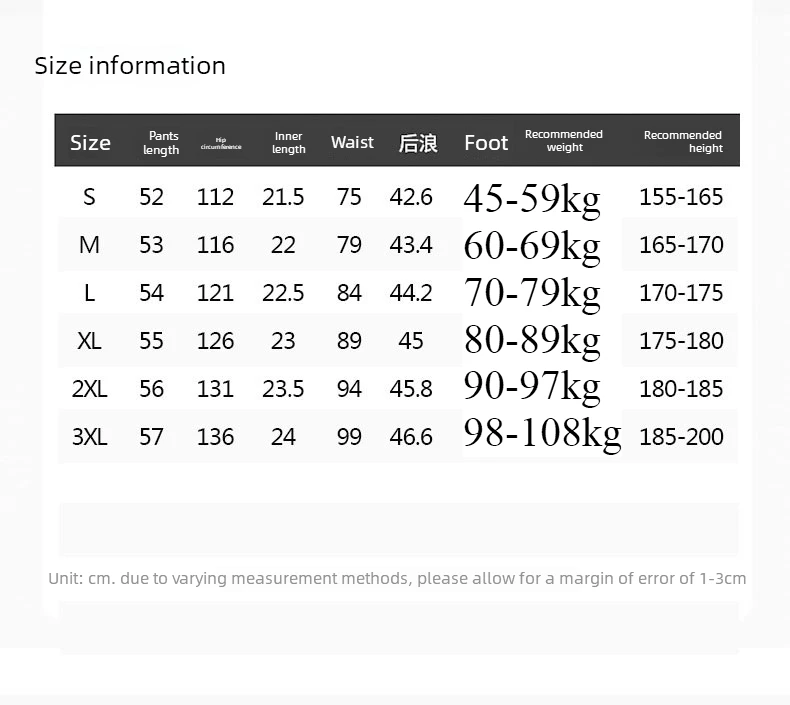Screen dimensions: 790x705
Task: Select the Inner length column header
Action: tap(289, 143)
